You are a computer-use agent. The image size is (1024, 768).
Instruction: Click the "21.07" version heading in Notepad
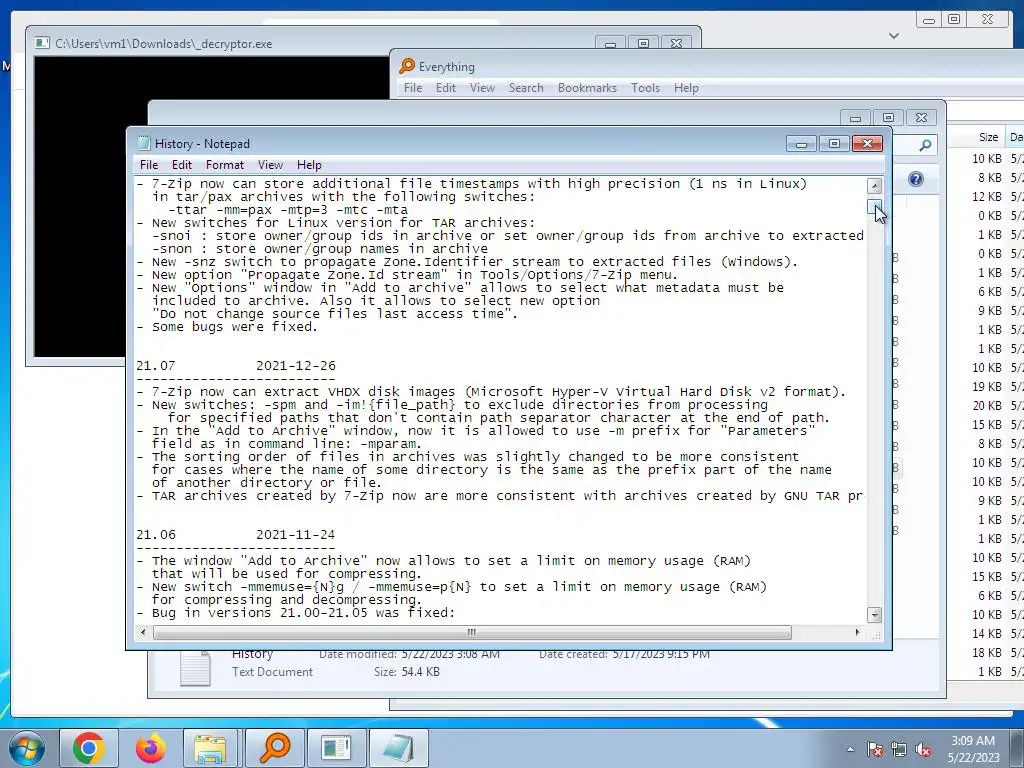155,366
